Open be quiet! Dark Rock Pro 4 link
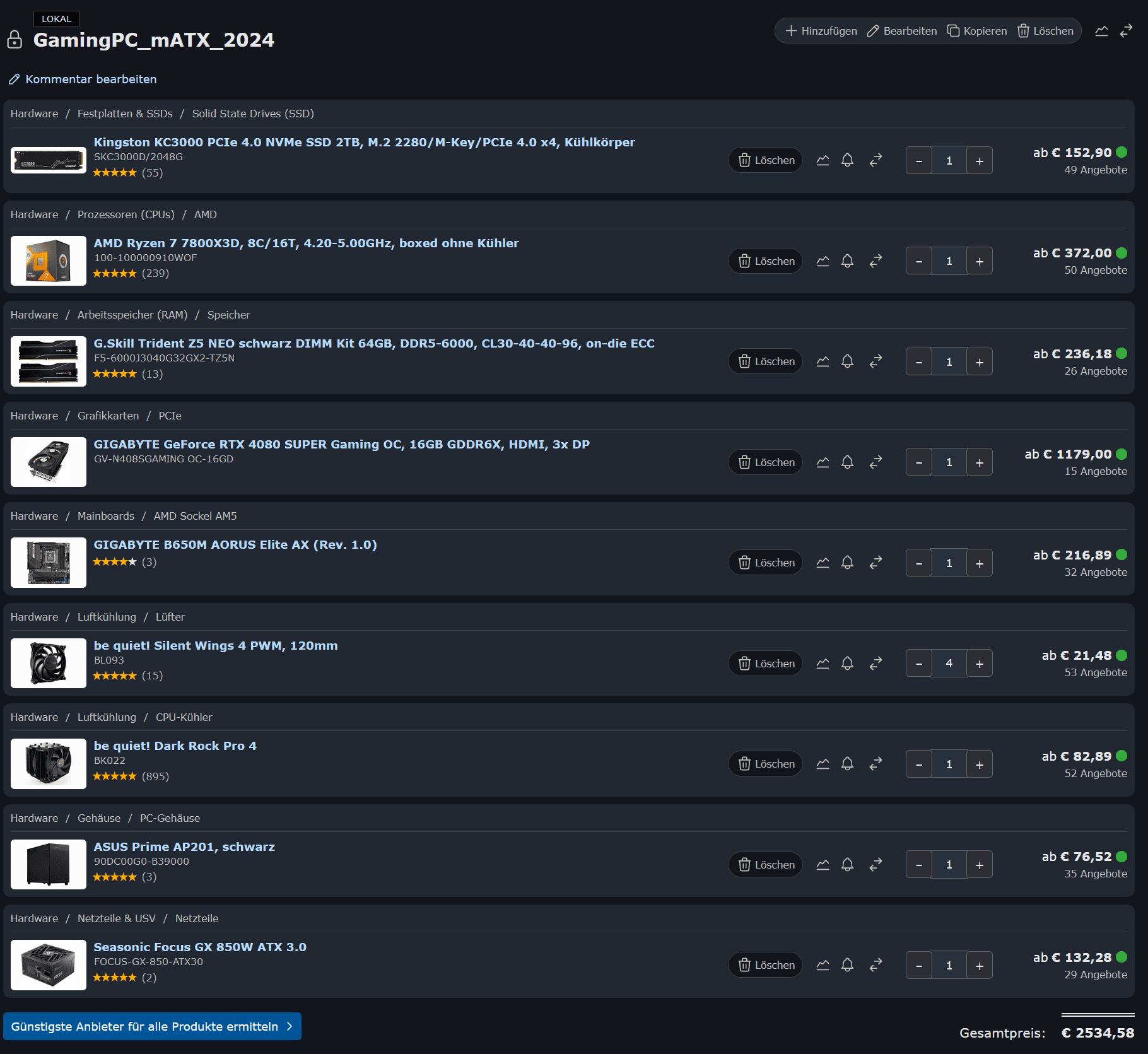This screenshot has height=1054, width=1148. coord(175,746)
